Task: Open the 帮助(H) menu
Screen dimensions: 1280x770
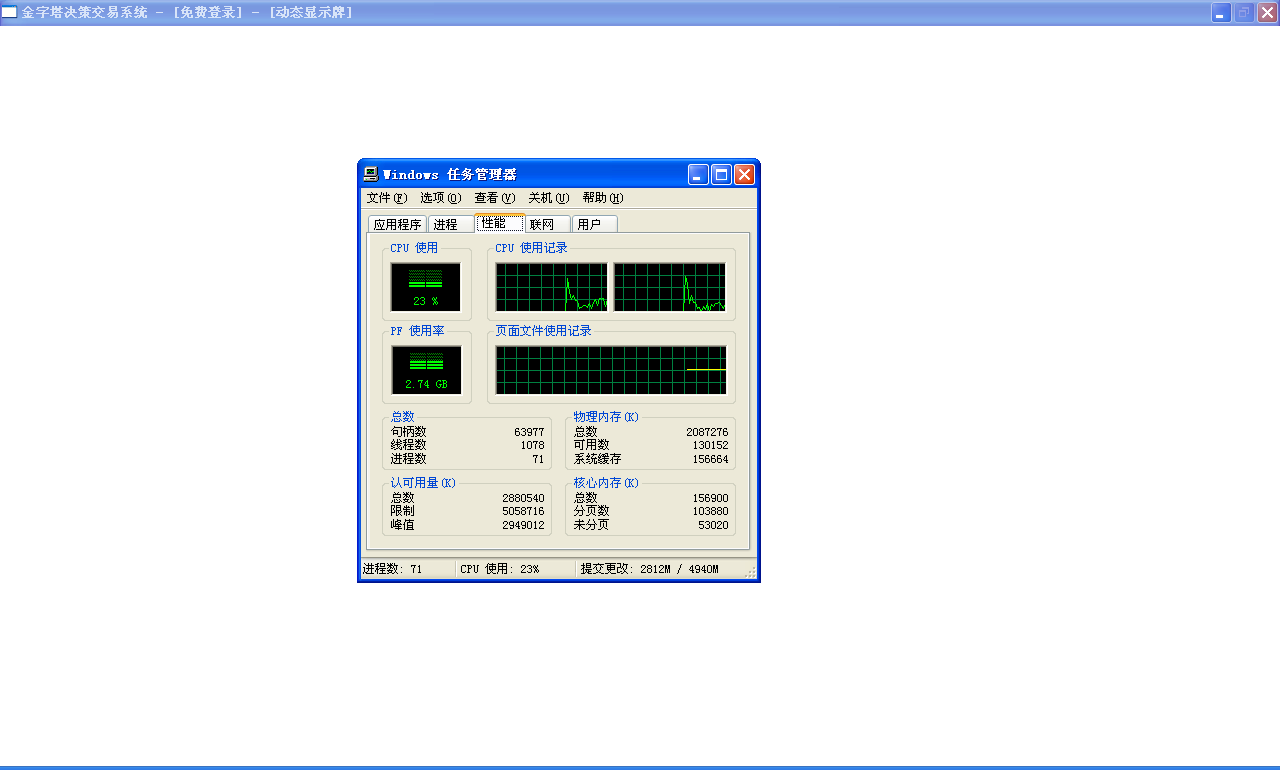Action: [x=603, y=198]
